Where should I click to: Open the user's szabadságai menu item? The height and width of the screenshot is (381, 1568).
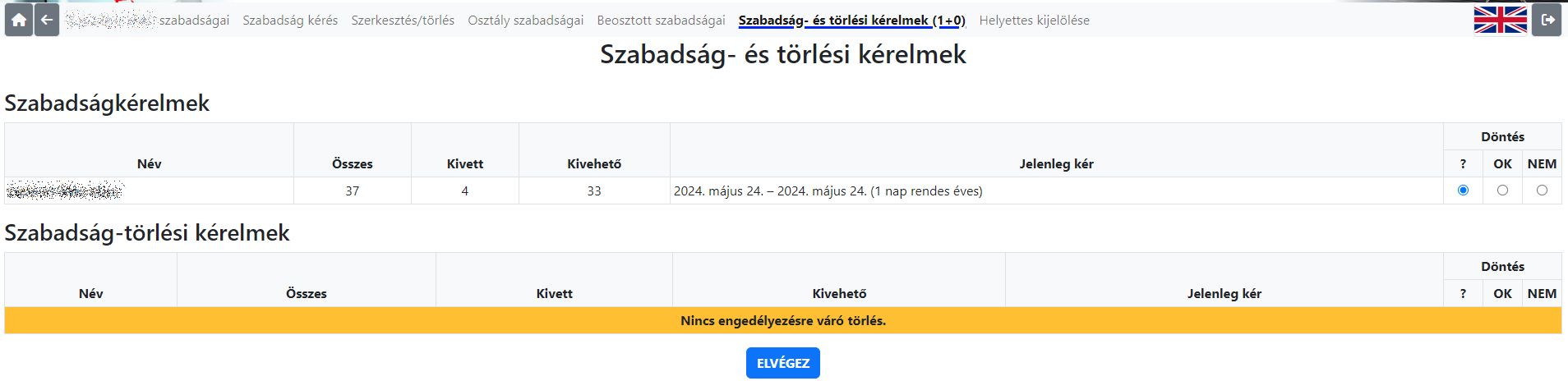click(148, 21)
